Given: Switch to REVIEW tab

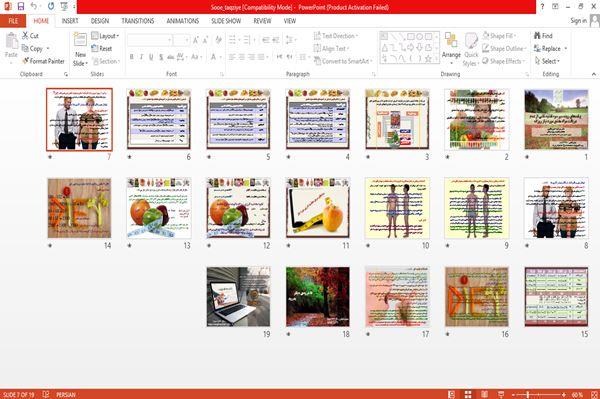Looking at the screenshot, I should (262, 21).
